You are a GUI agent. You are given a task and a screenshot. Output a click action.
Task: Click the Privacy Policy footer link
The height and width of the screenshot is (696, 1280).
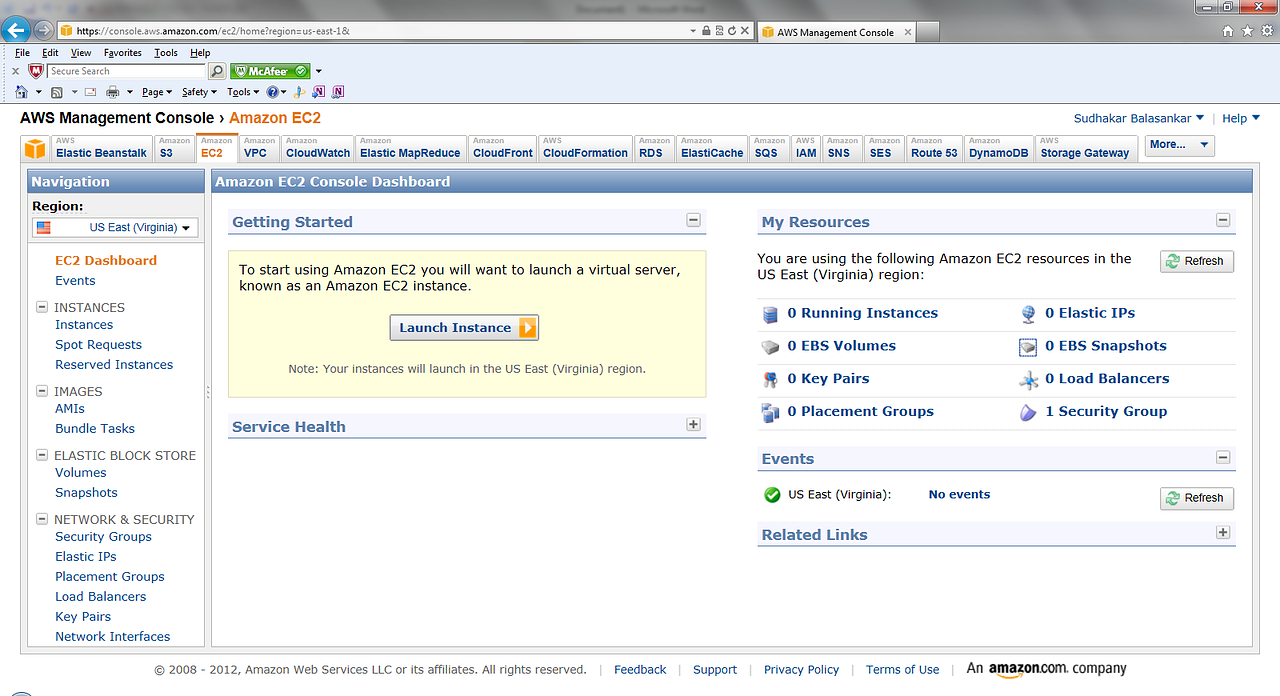tap(801, 670)
